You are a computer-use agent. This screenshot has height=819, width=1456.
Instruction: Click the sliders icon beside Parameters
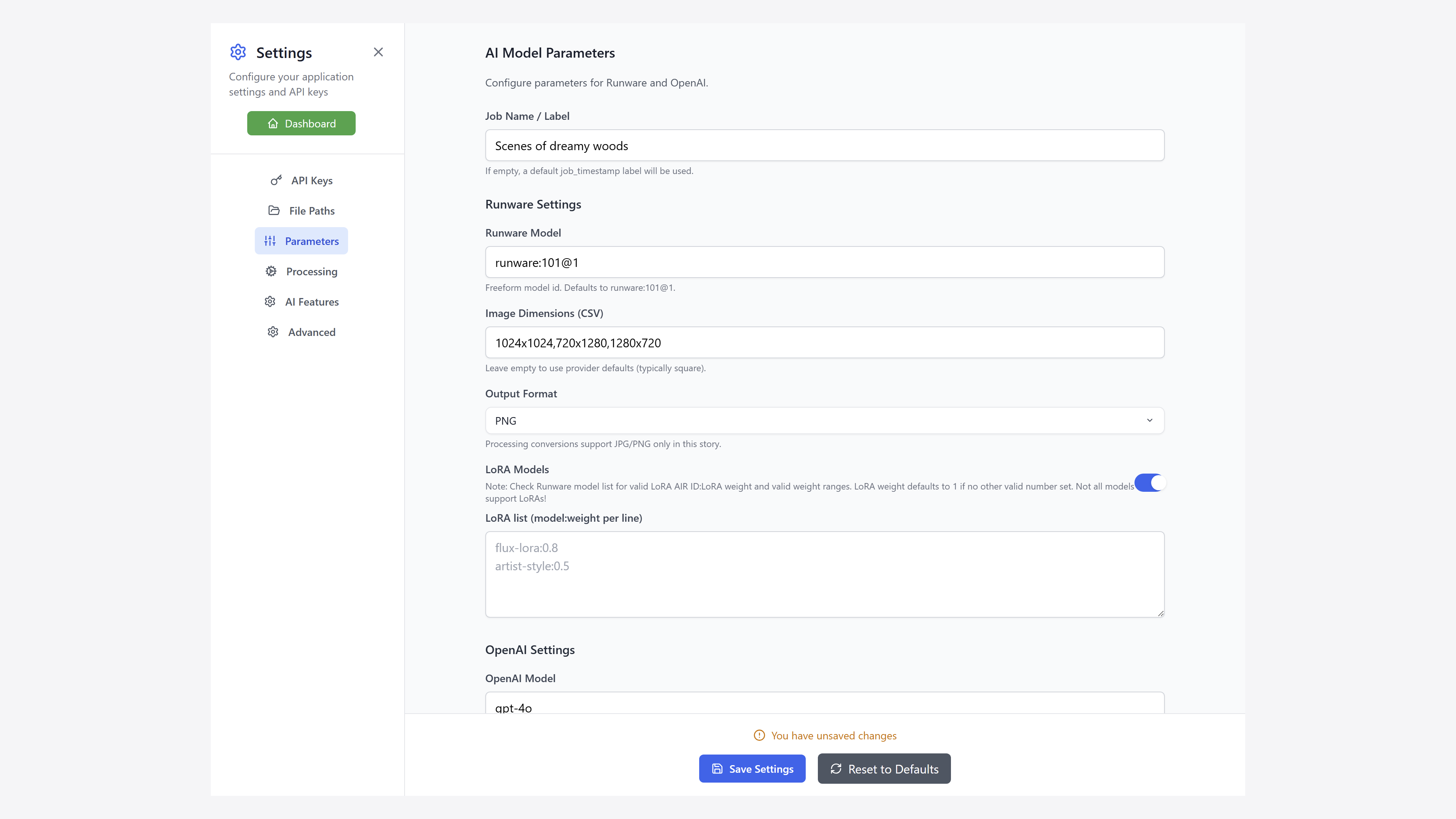[x=270, y=241]
